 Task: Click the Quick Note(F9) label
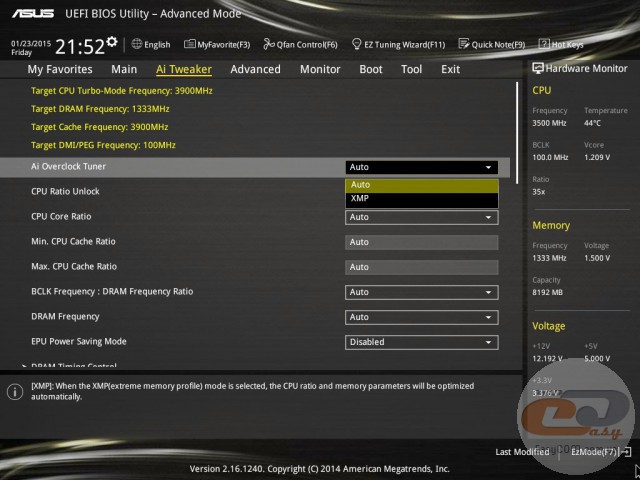[x=498, y=44]
